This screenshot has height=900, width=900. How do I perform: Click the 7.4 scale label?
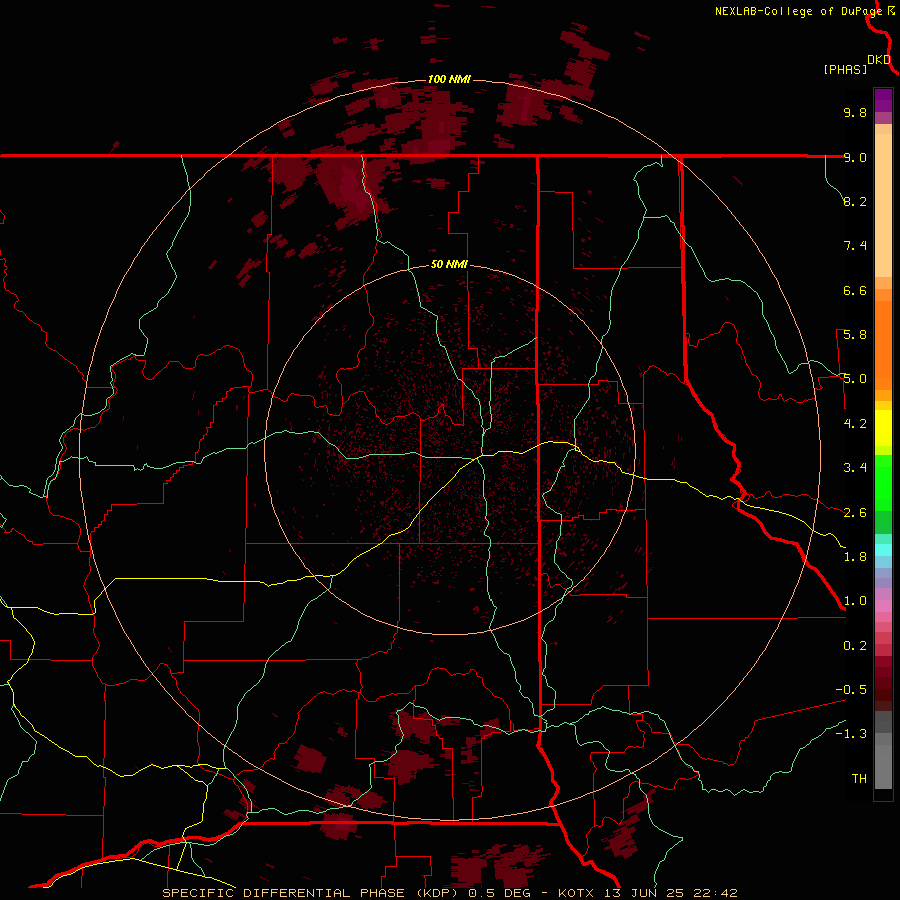click(x=855, y=246)
